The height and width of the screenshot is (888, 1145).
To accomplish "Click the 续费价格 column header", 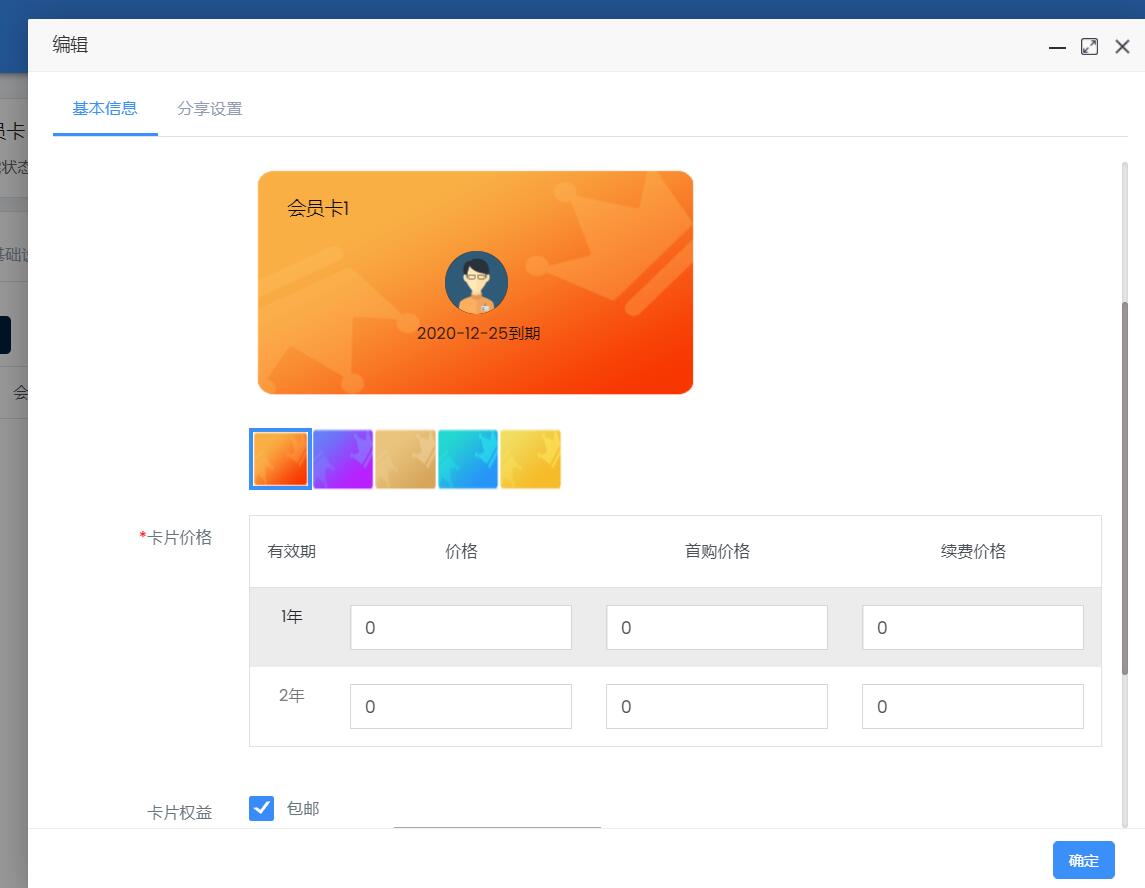I will pyautogui.click(x=973, y=551).
